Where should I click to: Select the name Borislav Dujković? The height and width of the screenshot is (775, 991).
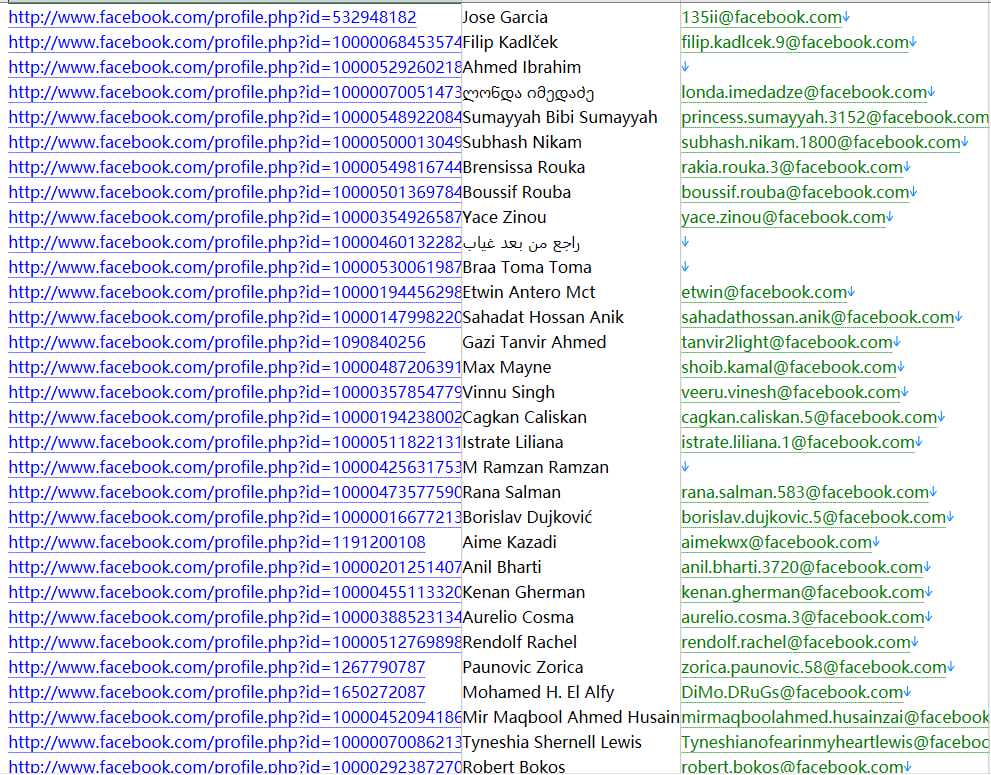pos(528,518)
